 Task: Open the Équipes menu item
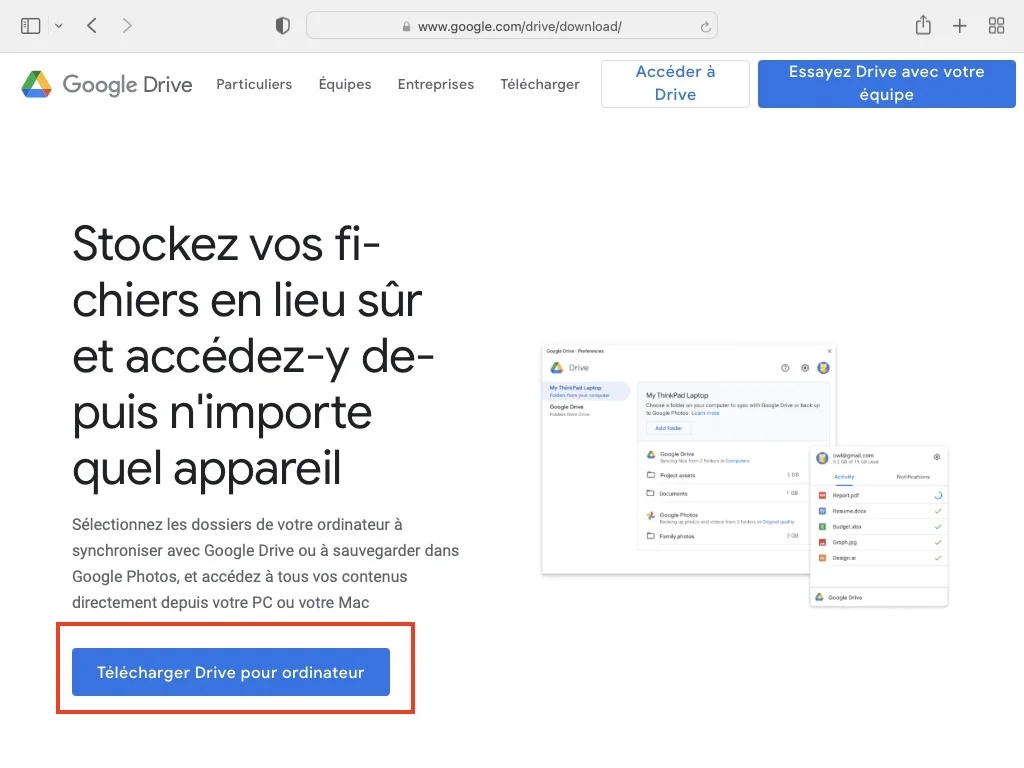pos(345,84)
